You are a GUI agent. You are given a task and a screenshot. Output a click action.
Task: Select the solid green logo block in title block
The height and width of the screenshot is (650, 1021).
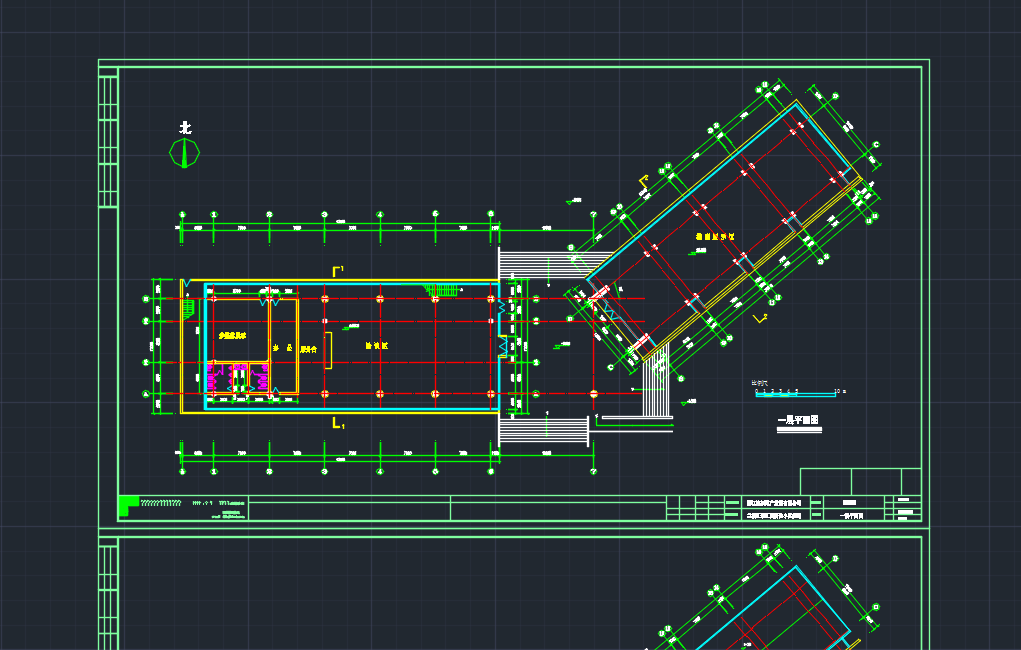(x=129, y=505)
